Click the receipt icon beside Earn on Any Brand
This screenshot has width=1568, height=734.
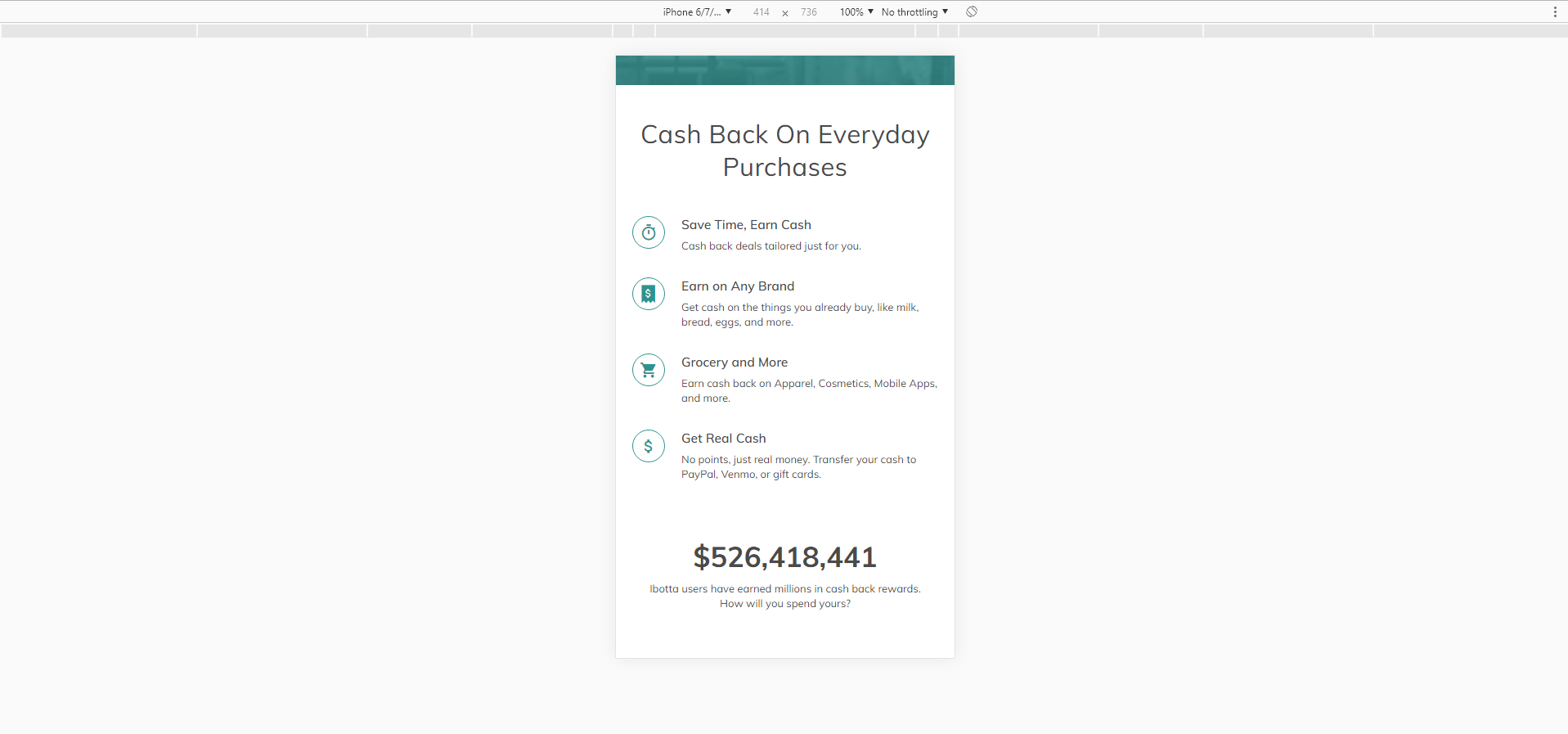coord(649,294)
